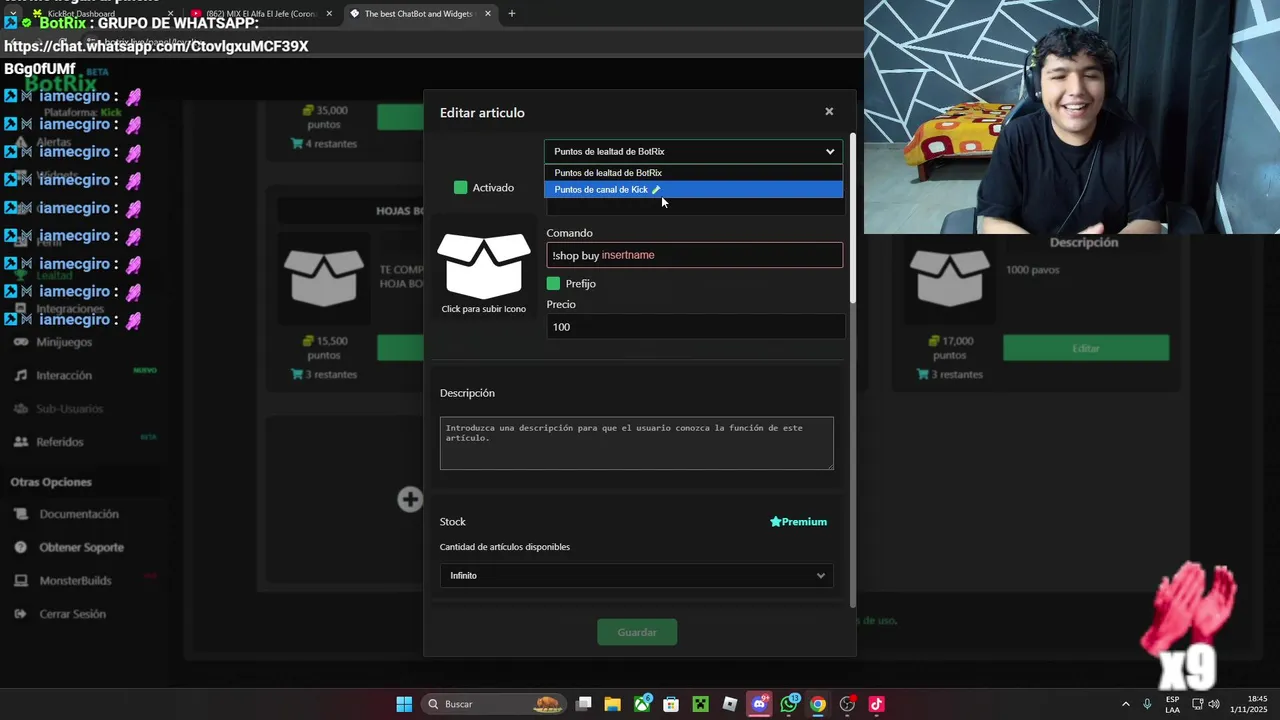Click the dialog's vertical scrollbar
This screenshot has height=720, width=1280.
coord(853,217)
